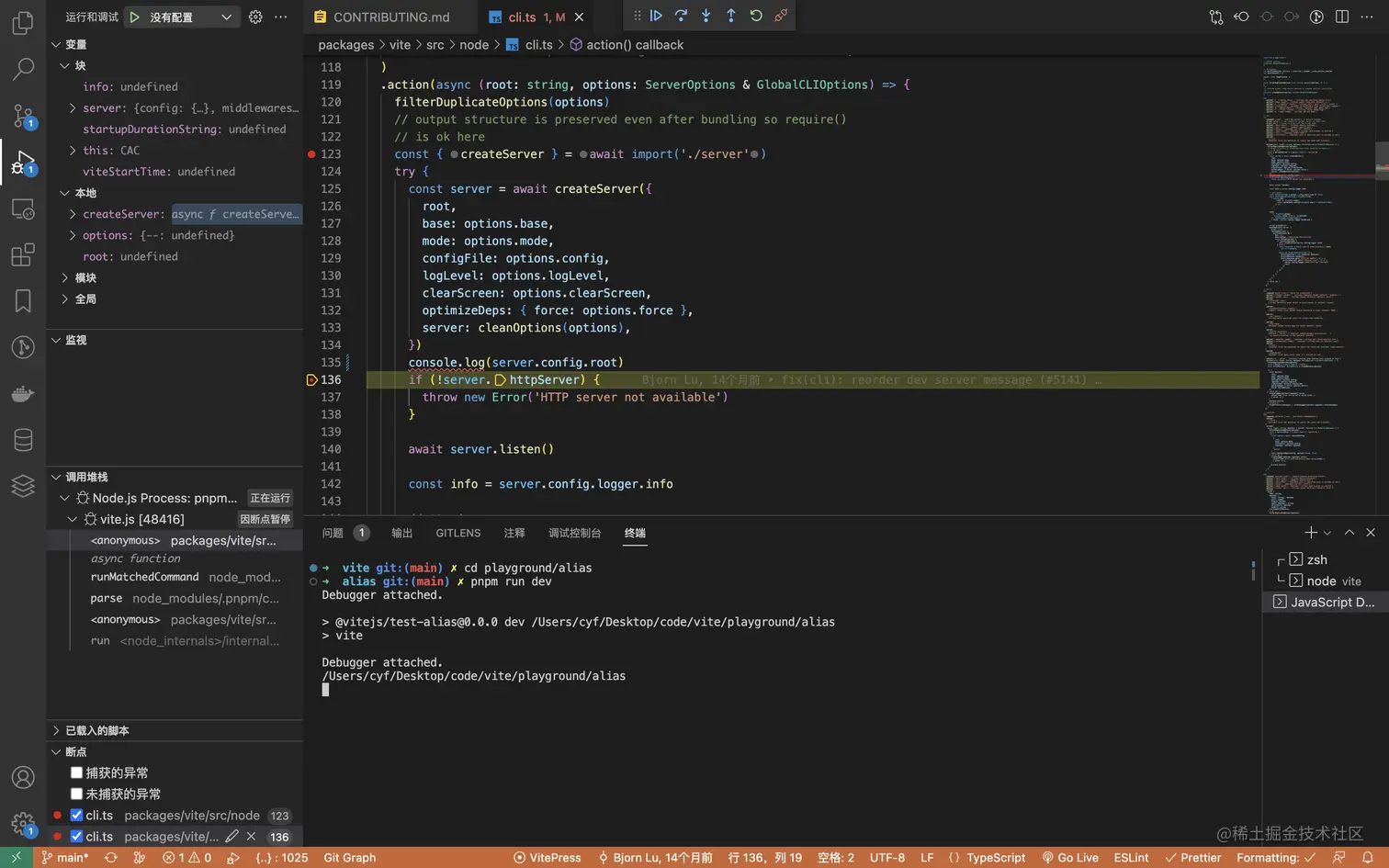Click the Step Out debug button
The image size is (1389, 868).
tap(730, 16)
